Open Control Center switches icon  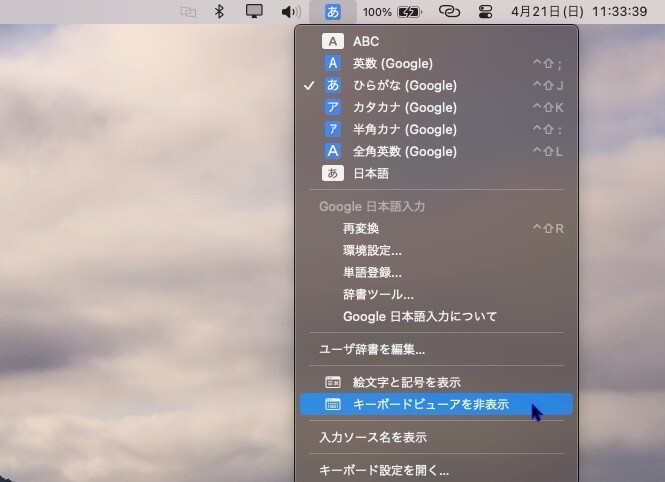pyautogui.click(x=485, y=11)
